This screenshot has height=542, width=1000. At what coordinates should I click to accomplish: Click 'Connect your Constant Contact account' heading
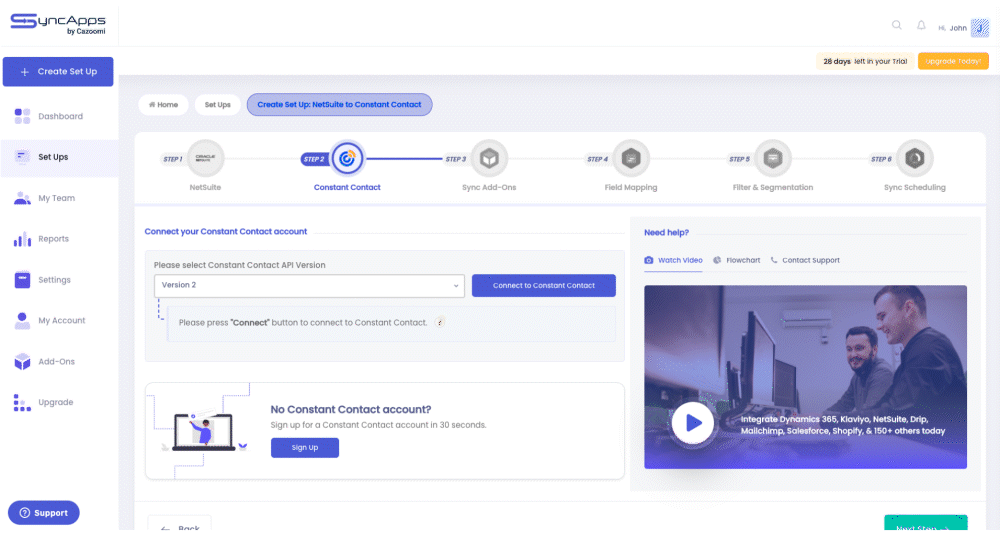point(226,231)
